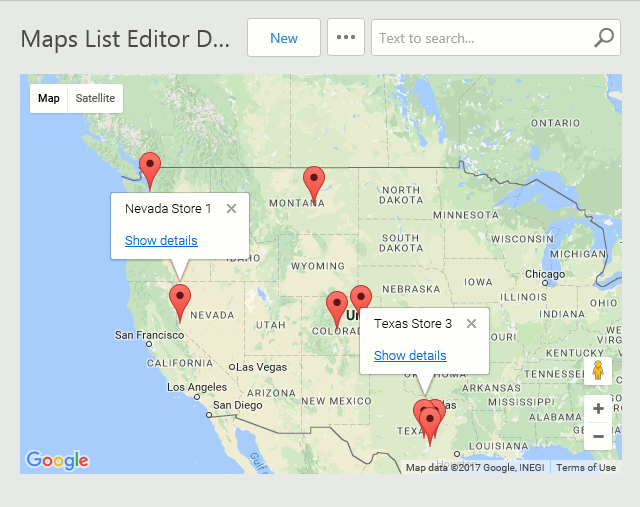Click the Maps List Editor title text

(x=125, y=39)
